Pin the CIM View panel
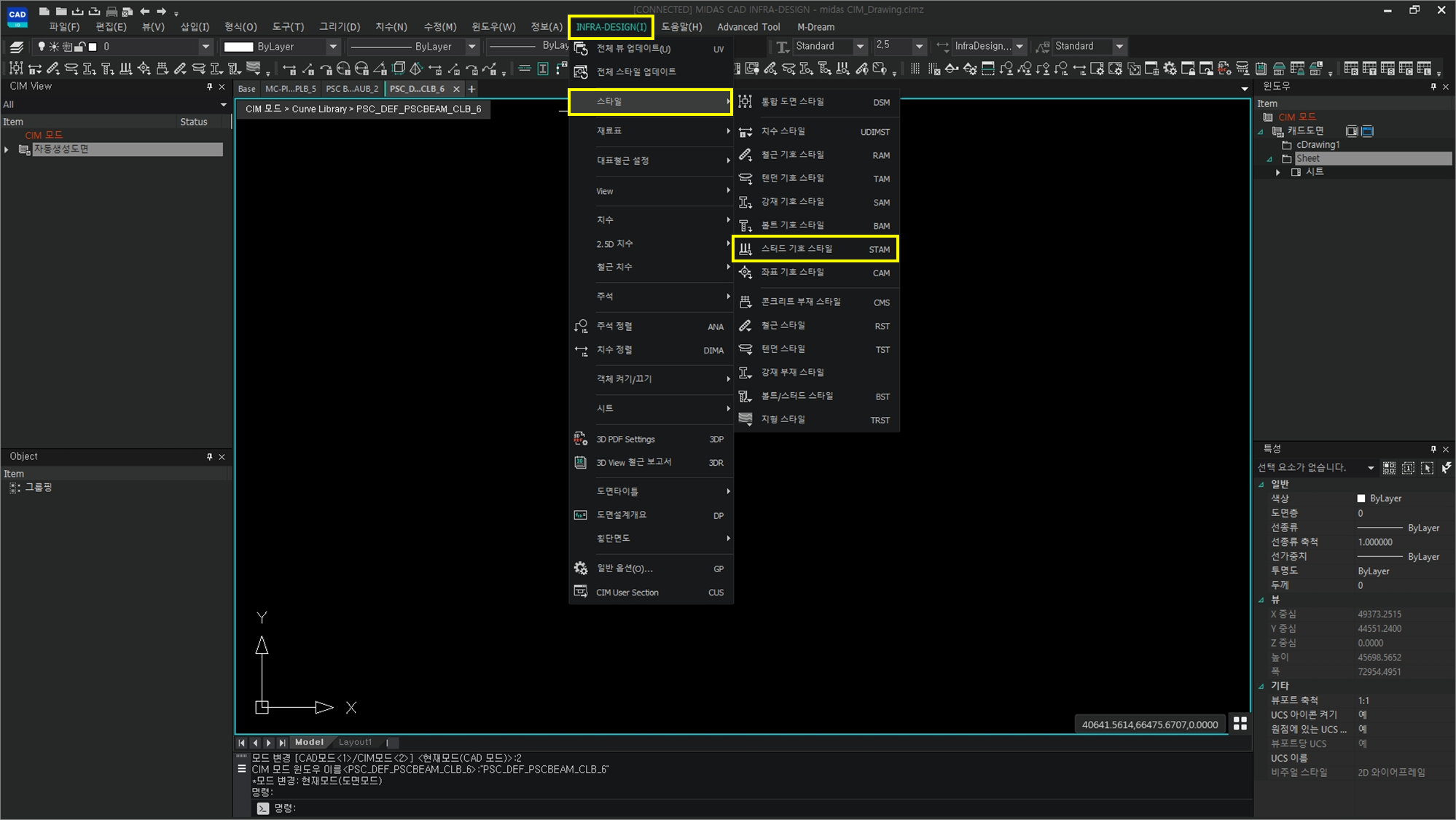Screen dimensions: 1456x820 tap(210, 87)
